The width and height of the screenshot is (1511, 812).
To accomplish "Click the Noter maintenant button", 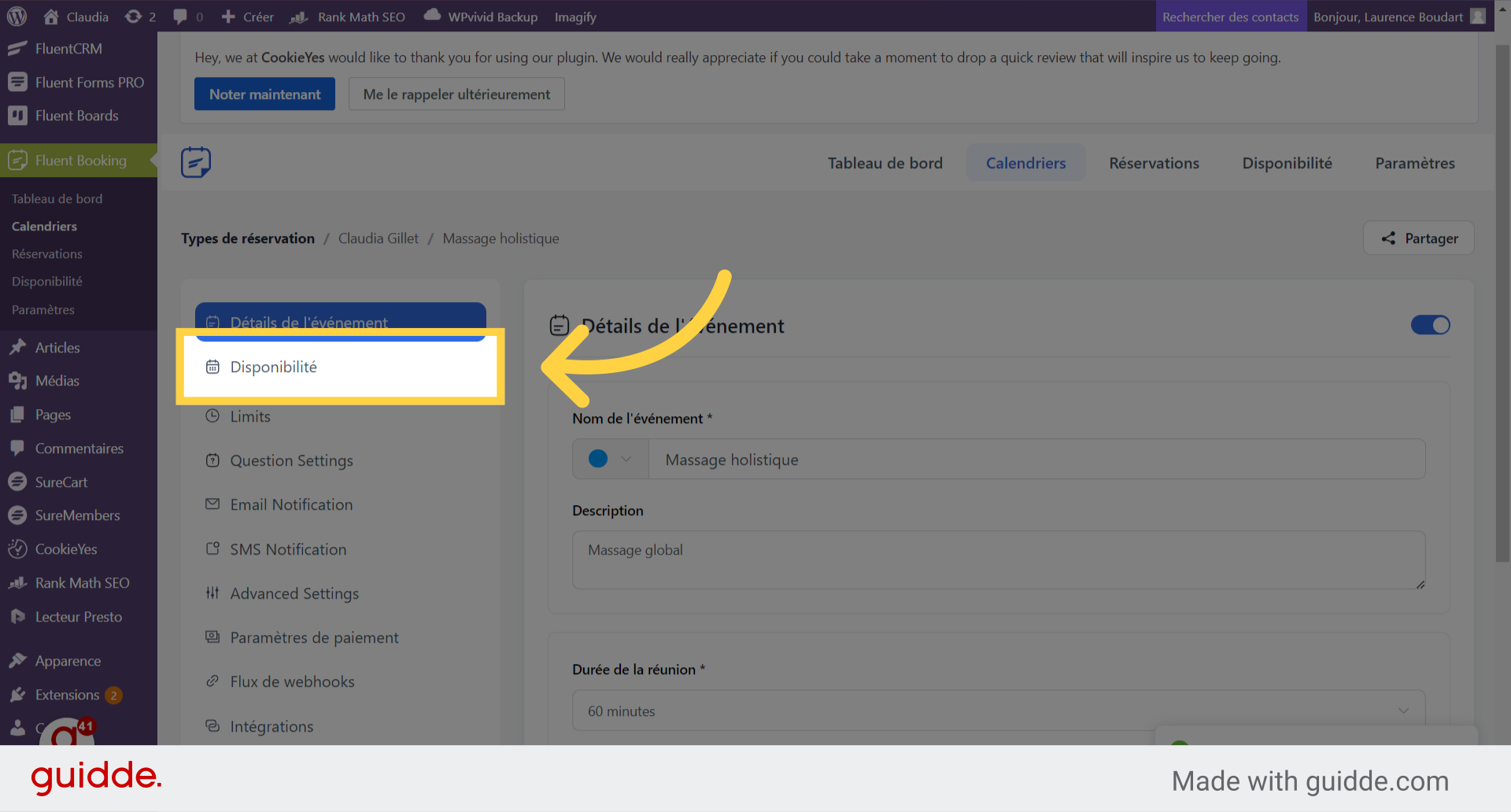I will (x=264, y=94).
